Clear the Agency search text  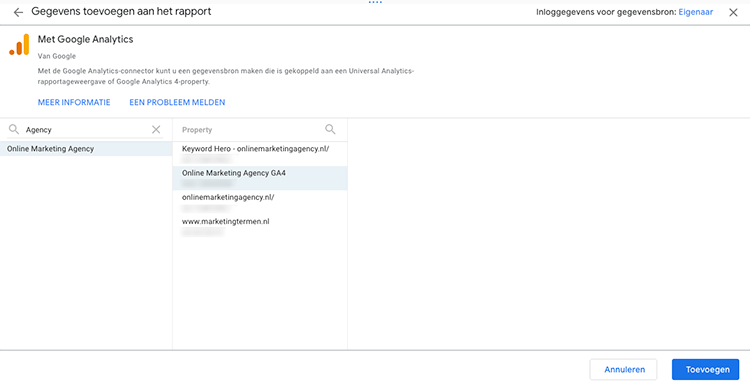tap(156, 129)
